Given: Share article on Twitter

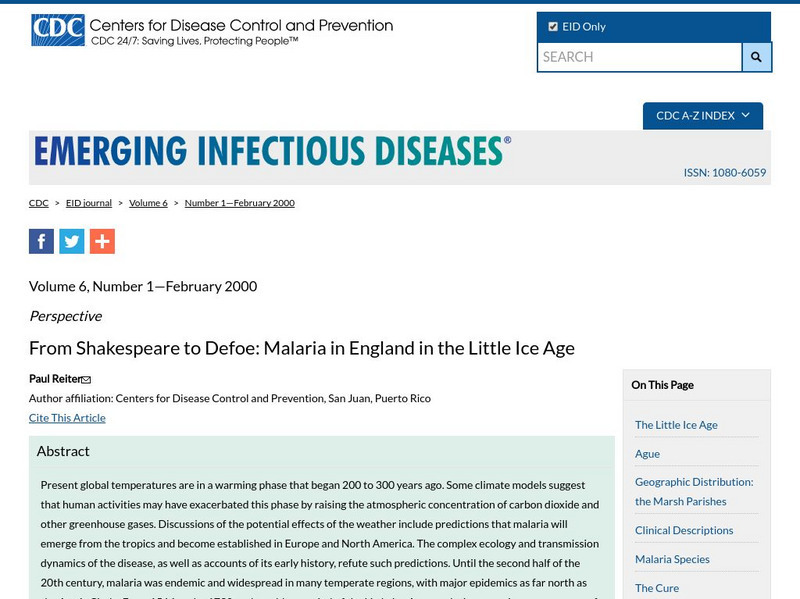Looking at the screenshot, I should 71,241.
